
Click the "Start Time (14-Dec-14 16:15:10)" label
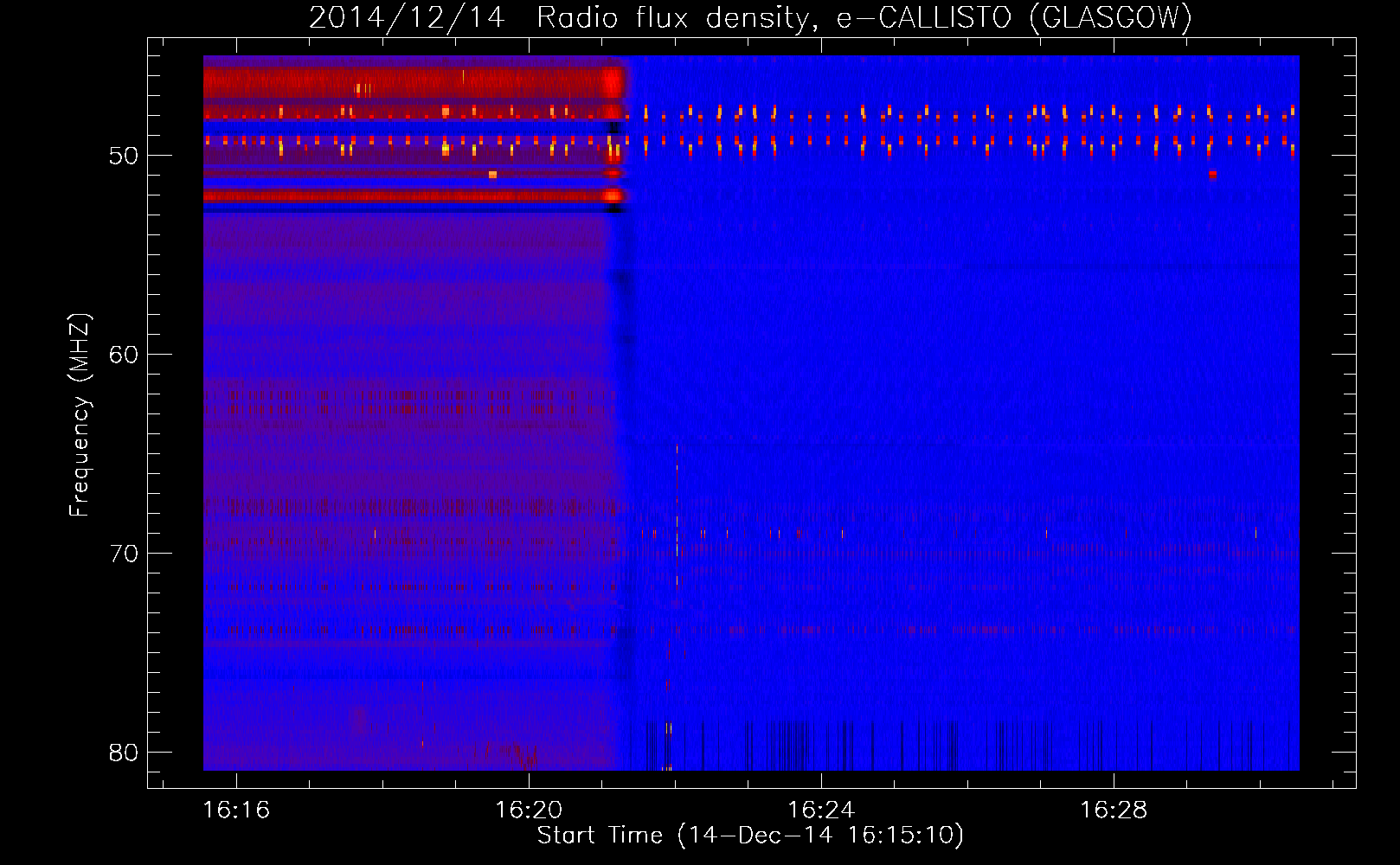click(750, 836)
